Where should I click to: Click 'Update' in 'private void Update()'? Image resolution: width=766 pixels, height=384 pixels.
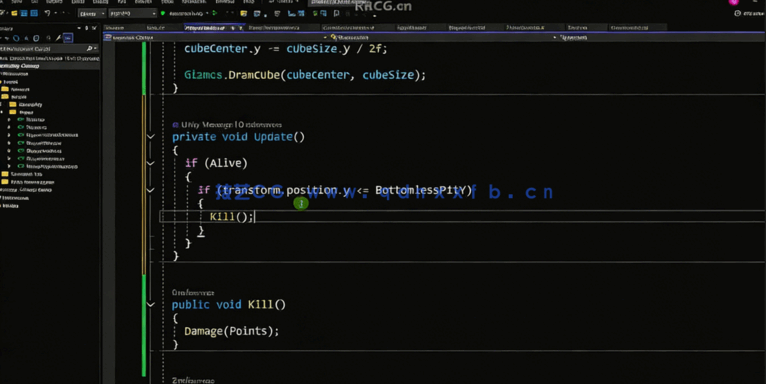click(273, 137)
